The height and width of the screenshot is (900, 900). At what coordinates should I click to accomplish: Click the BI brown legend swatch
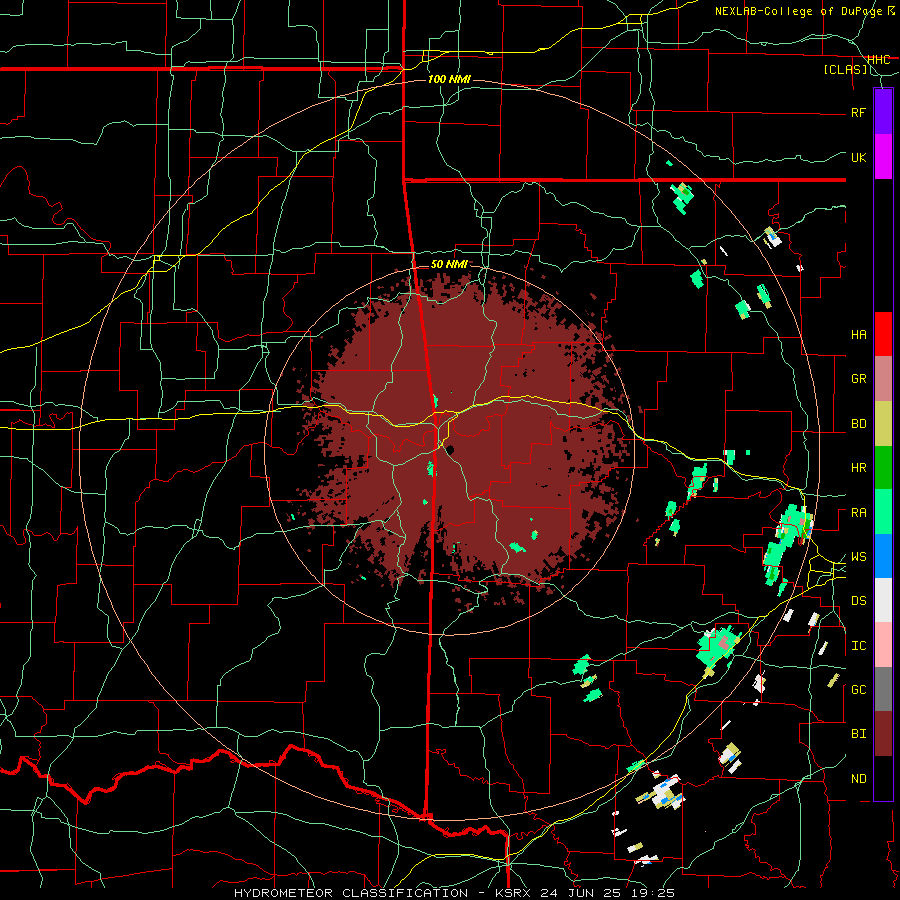(x=883, y=734)
